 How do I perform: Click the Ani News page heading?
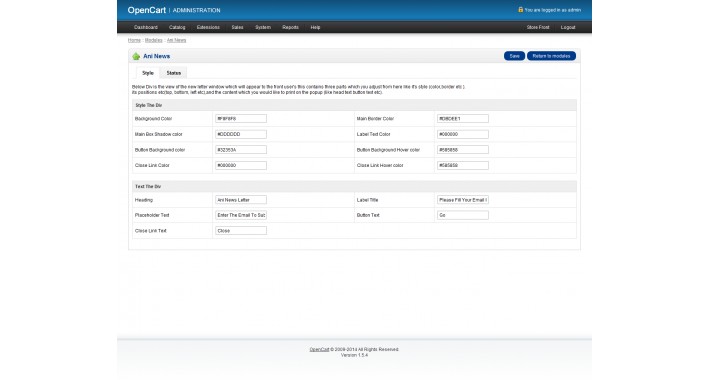[157, 56]
